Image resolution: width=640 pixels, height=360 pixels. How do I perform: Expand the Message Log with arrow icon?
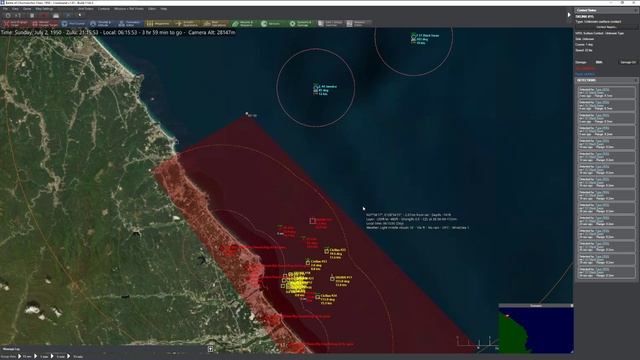[211, 349]
